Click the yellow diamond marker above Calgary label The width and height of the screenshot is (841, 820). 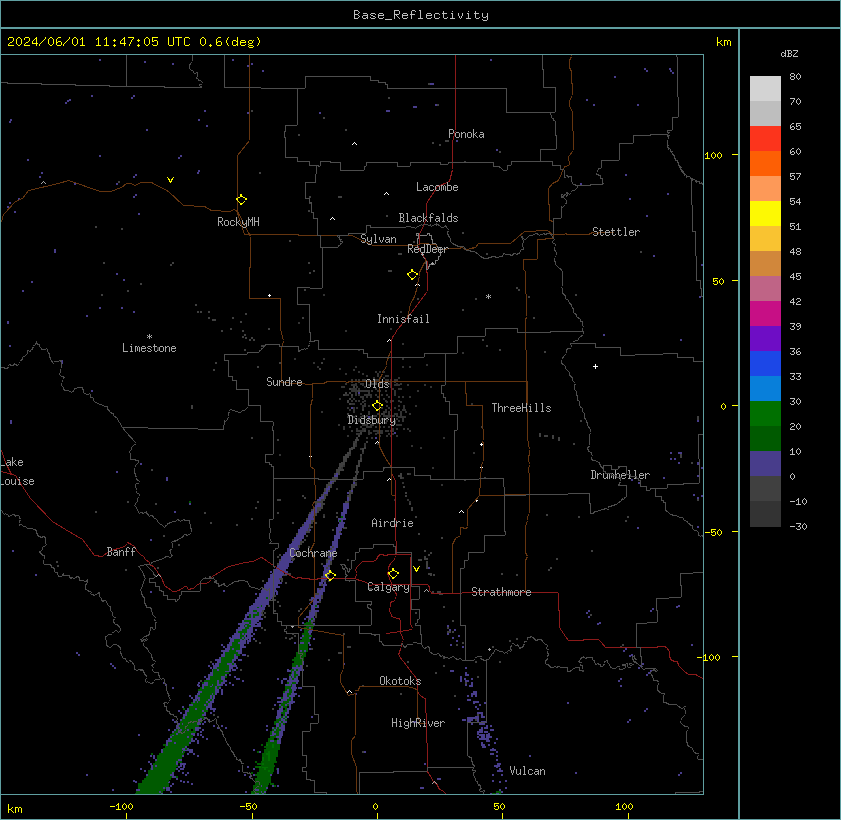point(393,574)
